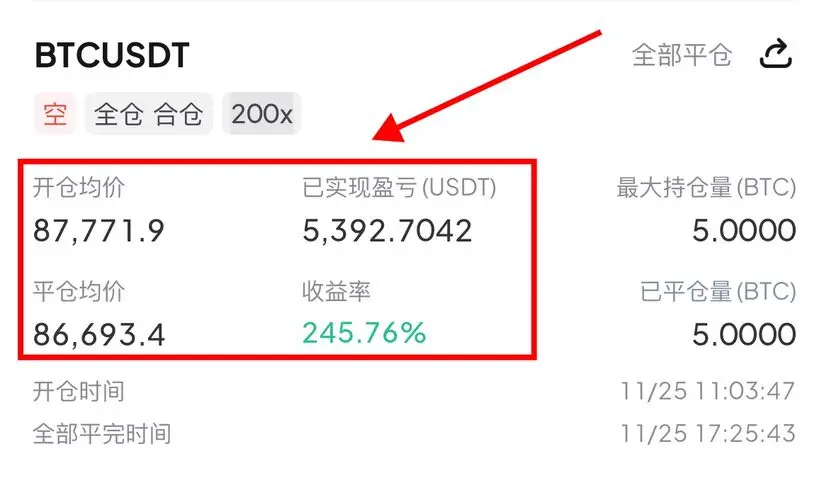
Task: Click the 全部平仓 close-all button
Action: tap(682, 55)
